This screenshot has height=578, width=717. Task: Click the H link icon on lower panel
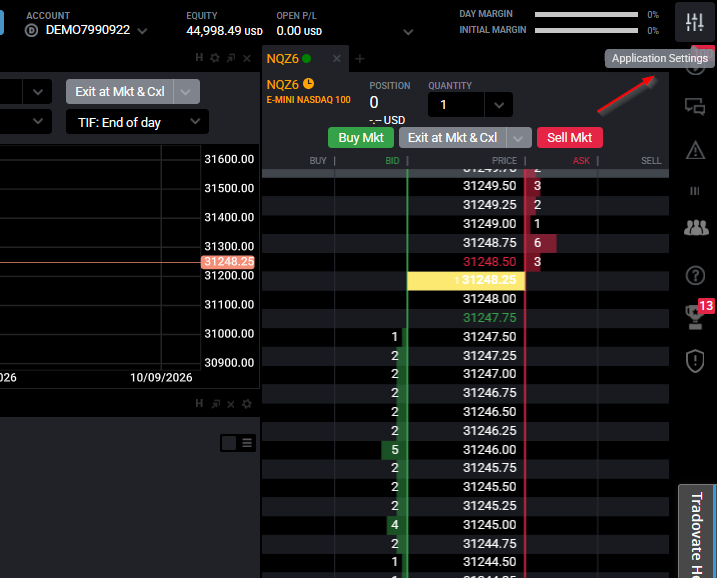pos(199,403)
